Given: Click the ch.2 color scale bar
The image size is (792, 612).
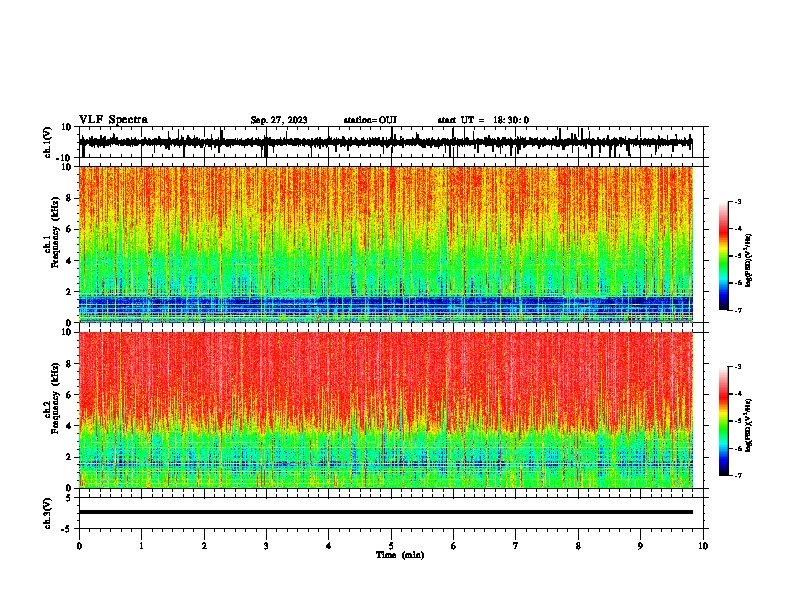Looking at the screenshot, I should pyautogui.click(x=723, y=421).
